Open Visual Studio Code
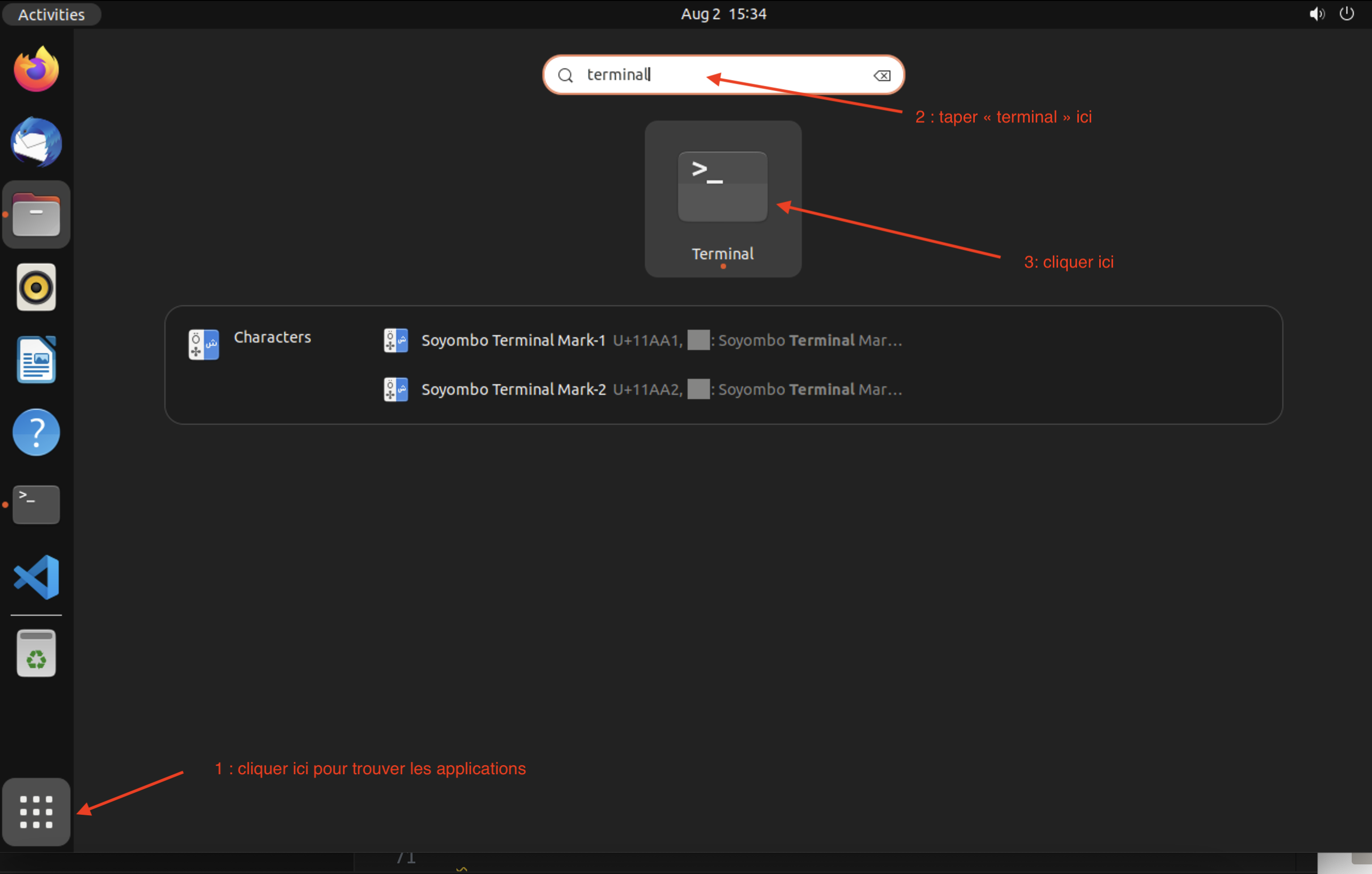This screenshot has height=874, width=1372. click(x=36, y=577)
